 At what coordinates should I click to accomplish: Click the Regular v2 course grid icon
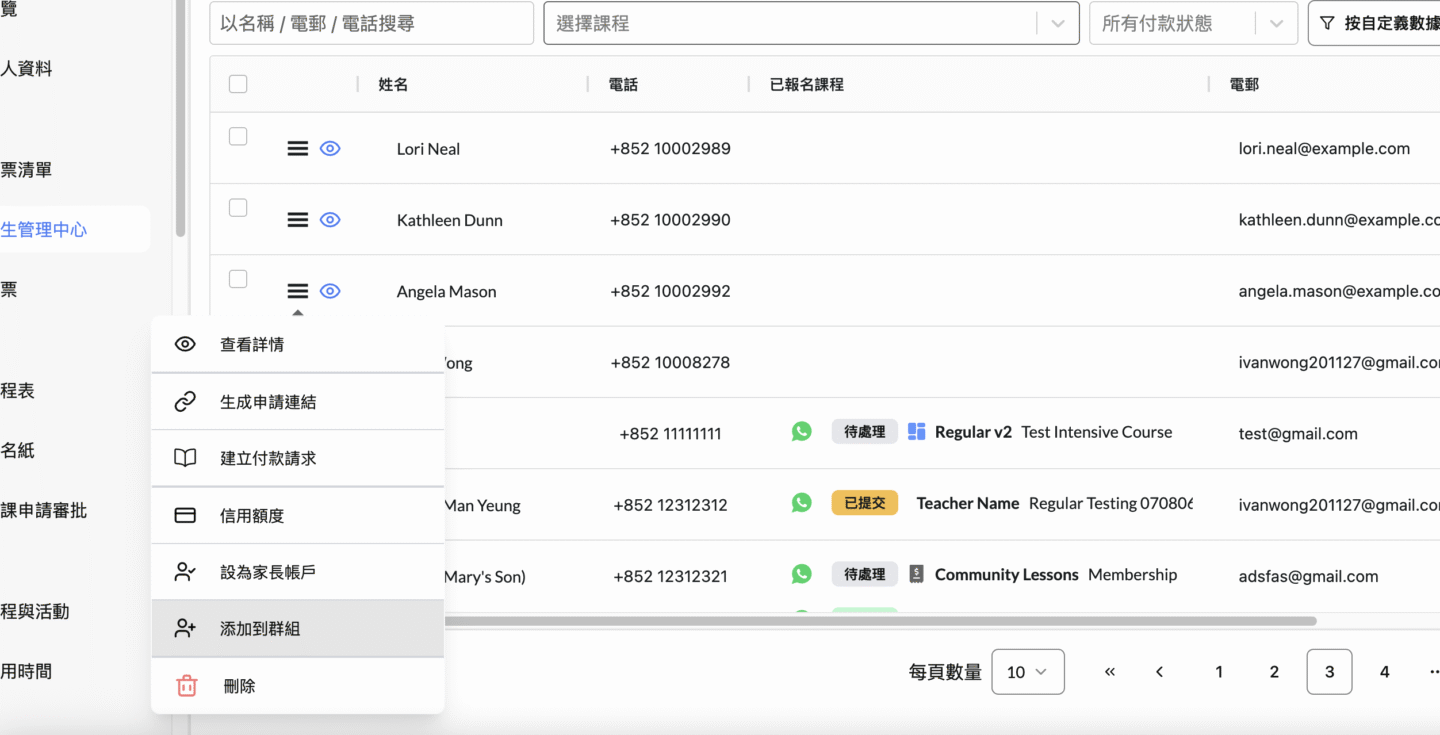916,432
